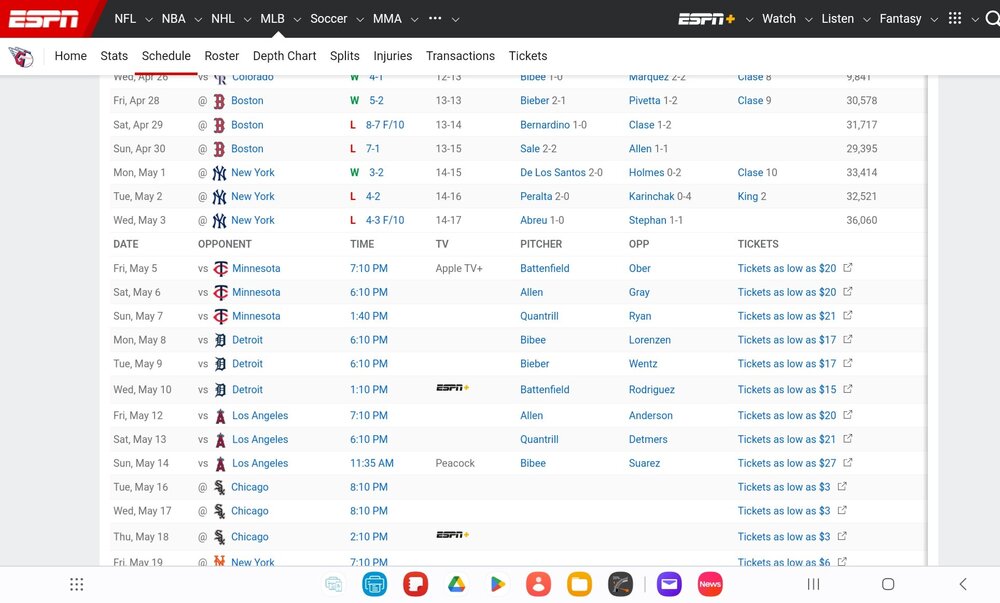Image resolution: width=1000 pixels, height=603 pixels.
Task: Launch the red Notes app in dock
Action: pos(415,584)
